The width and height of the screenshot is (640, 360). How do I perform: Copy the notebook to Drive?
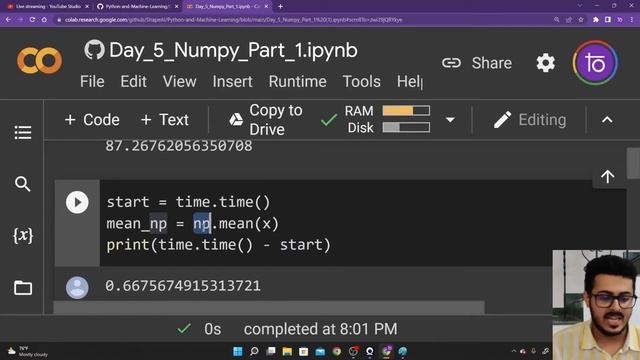[265, 120]
